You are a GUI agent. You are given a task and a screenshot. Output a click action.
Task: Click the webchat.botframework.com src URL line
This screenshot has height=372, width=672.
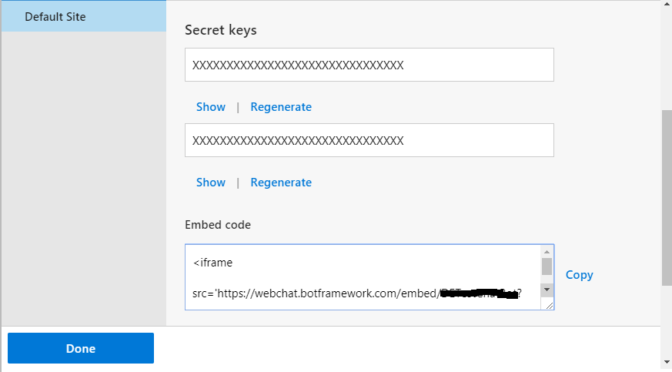(357, 294)
